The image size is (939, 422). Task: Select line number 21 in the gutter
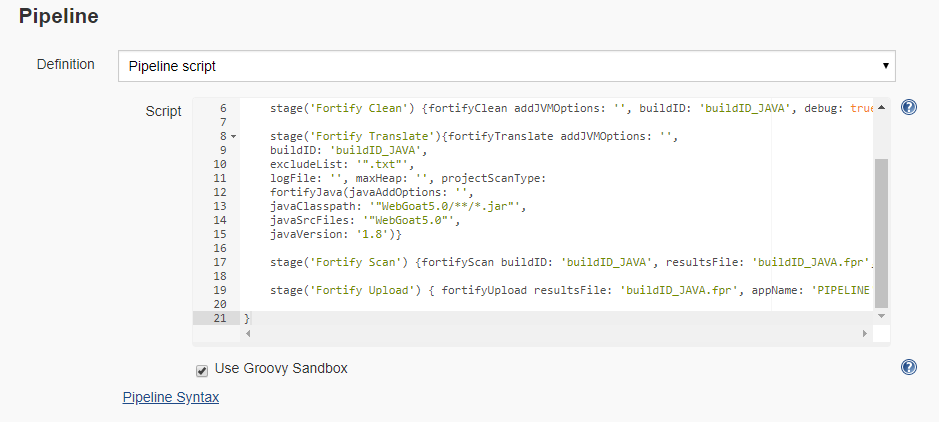tap(220, 318)
